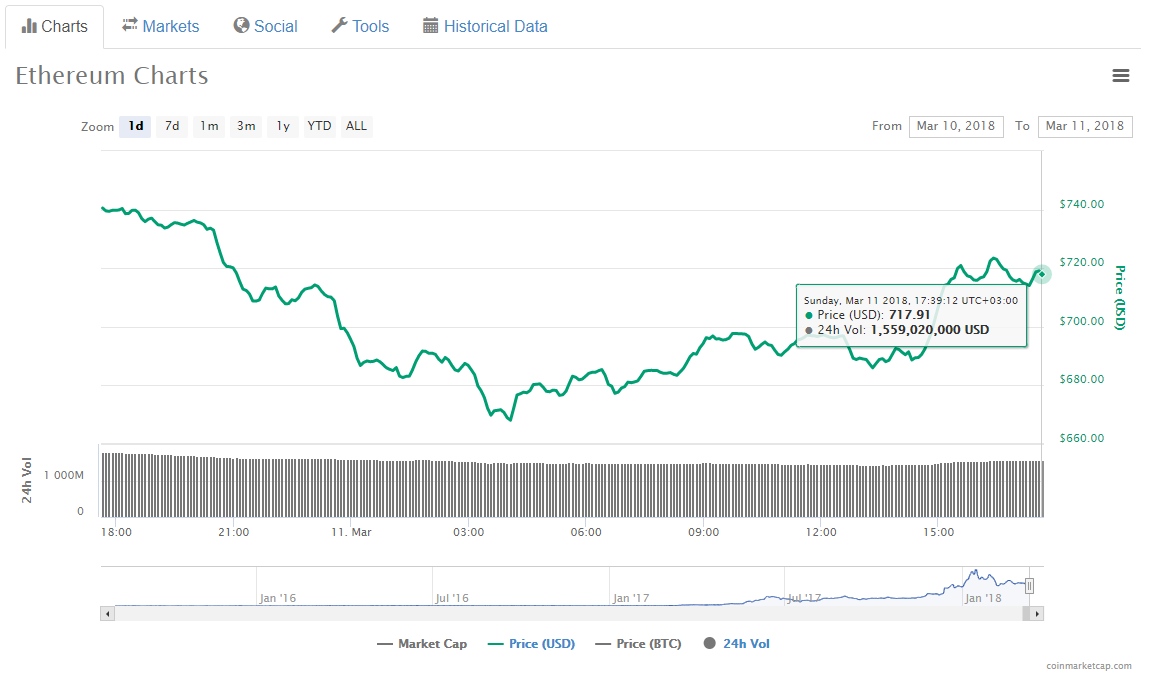Select the 1y zoom range
Screen dimensions: 1150x673
[283, 126]
